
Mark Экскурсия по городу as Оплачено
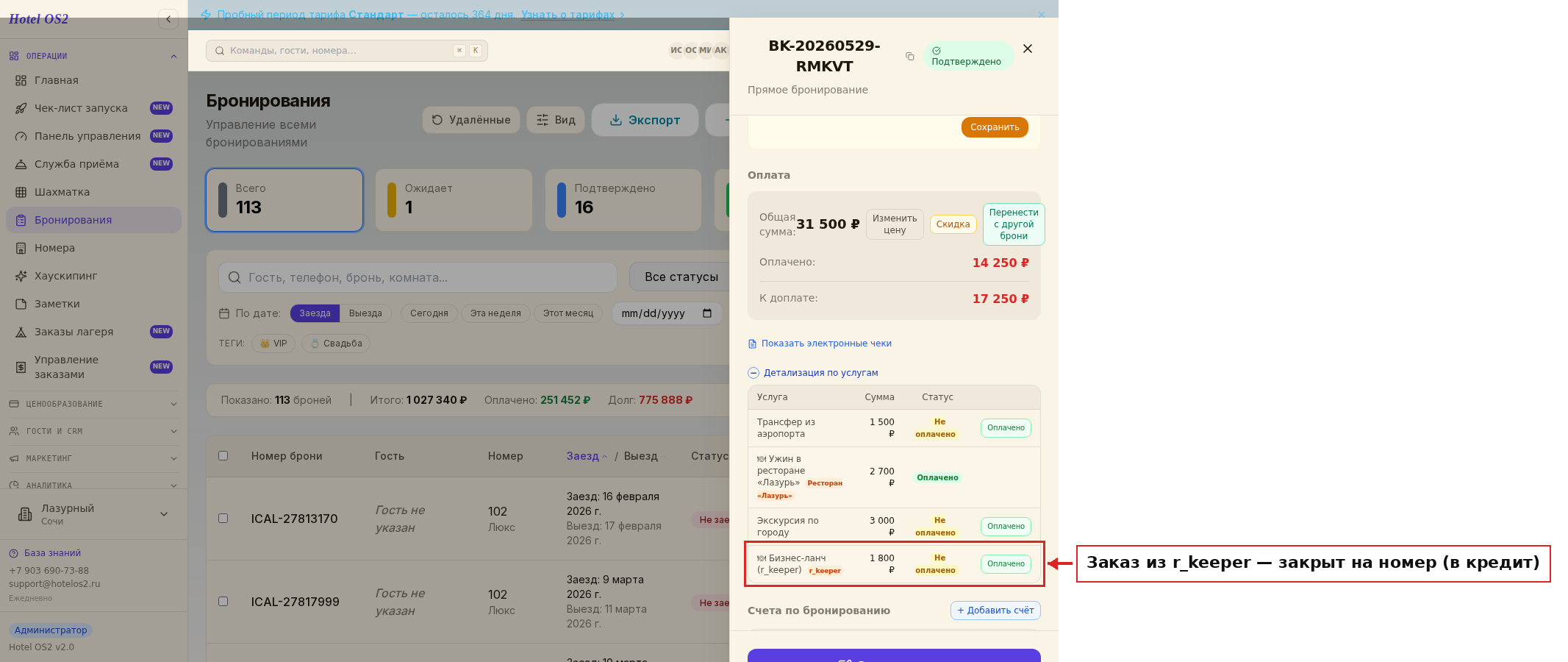click(1006, 527)
